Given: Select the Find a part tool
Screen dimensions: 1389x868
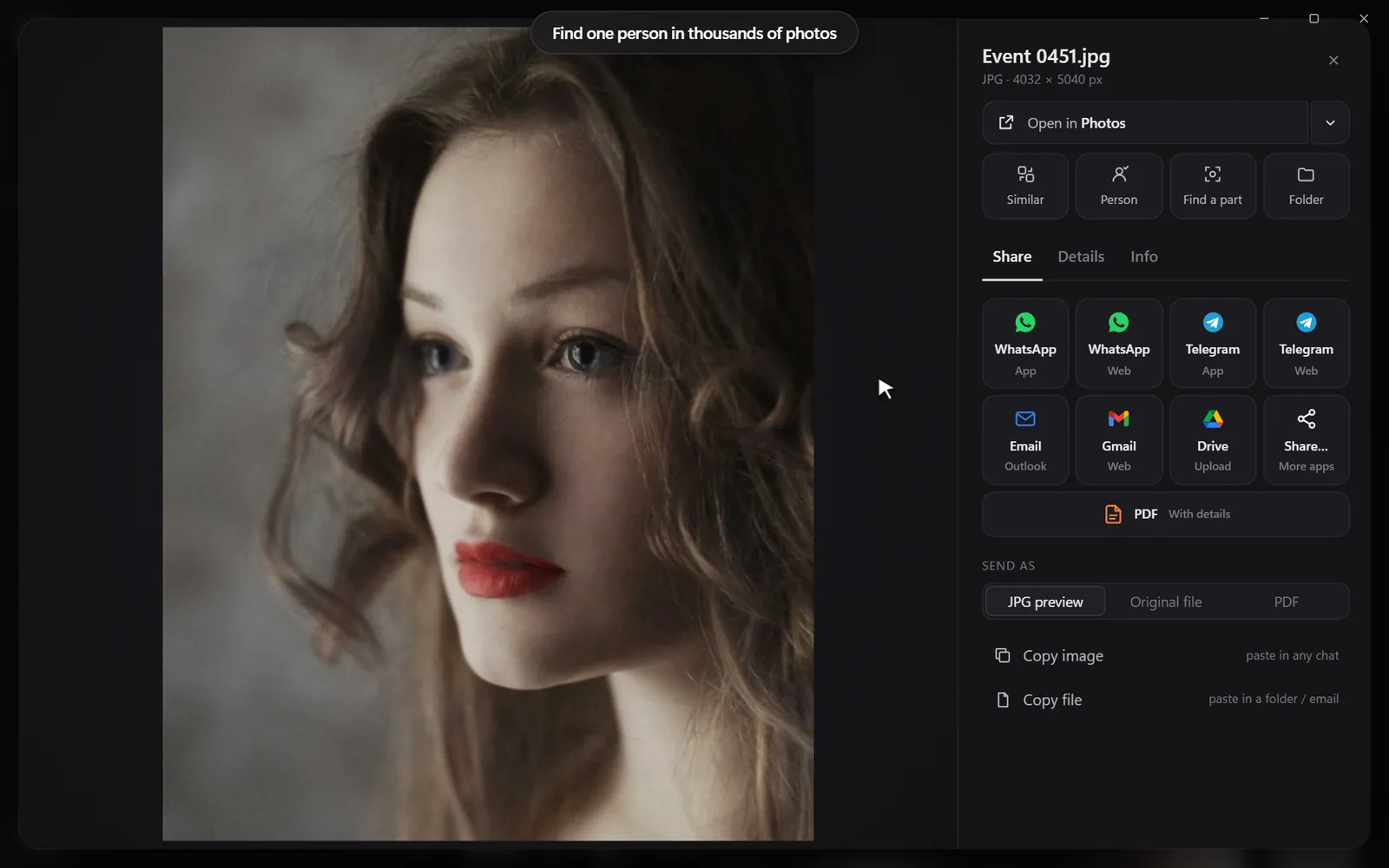Looking at the screenshot, I should click(x=1212, y=186).
